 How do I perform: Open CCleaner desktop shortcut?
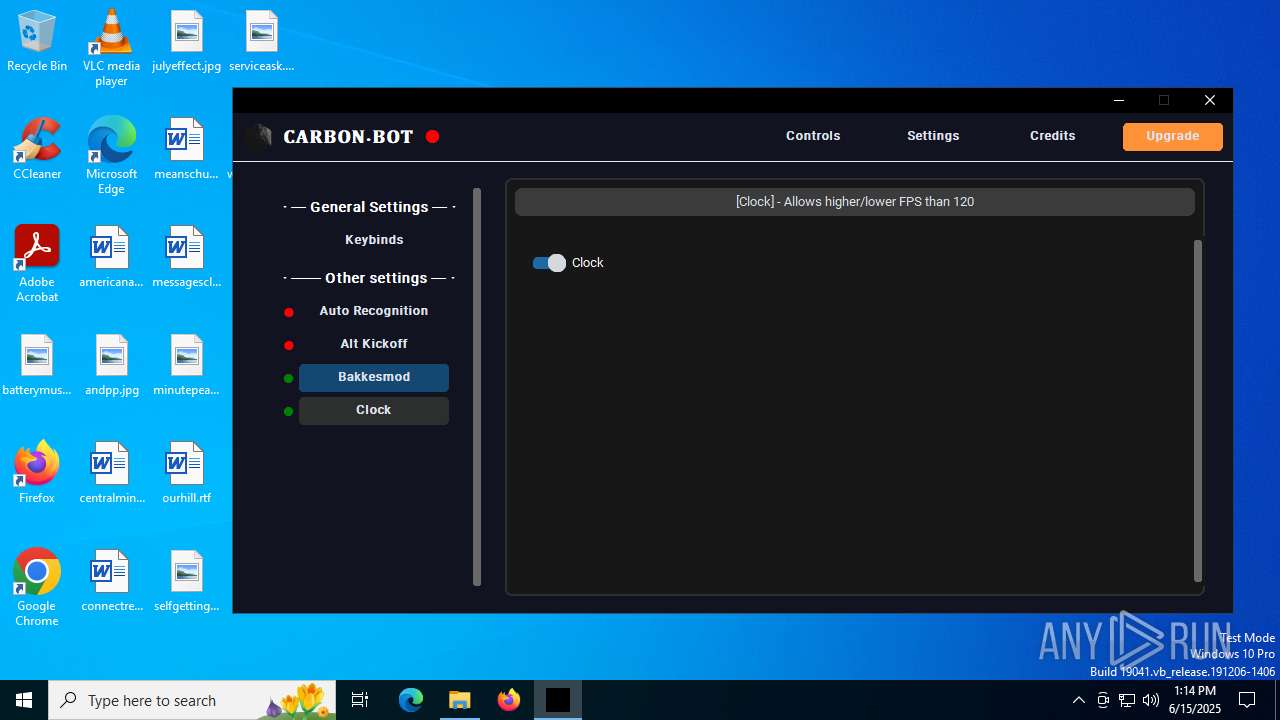[37, 150]
